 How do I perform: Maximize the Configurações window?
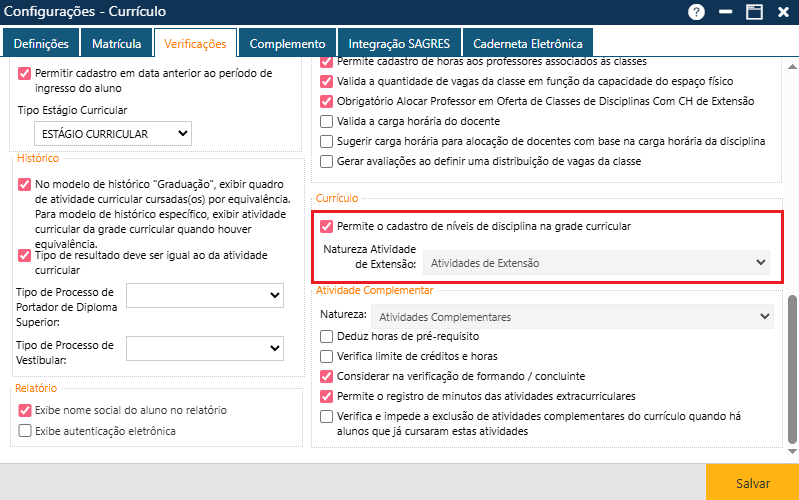click(754, 12)
